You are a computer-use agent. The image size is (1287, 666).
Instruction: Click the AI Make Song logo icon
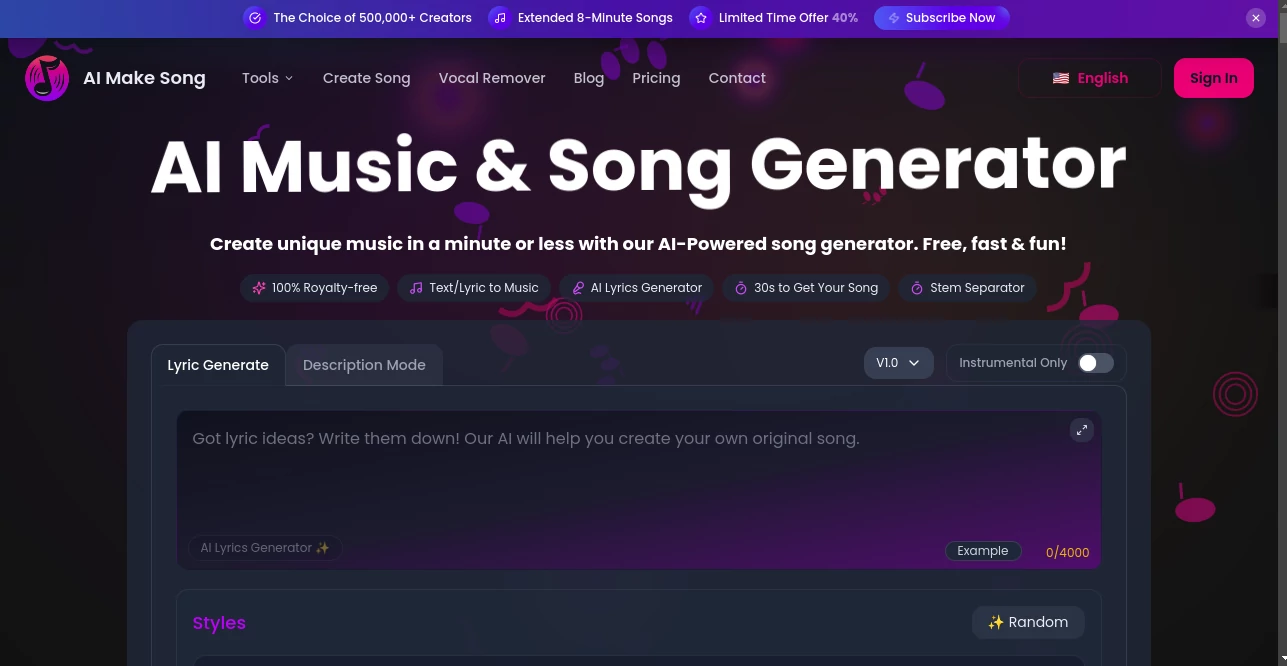point(46,77)
